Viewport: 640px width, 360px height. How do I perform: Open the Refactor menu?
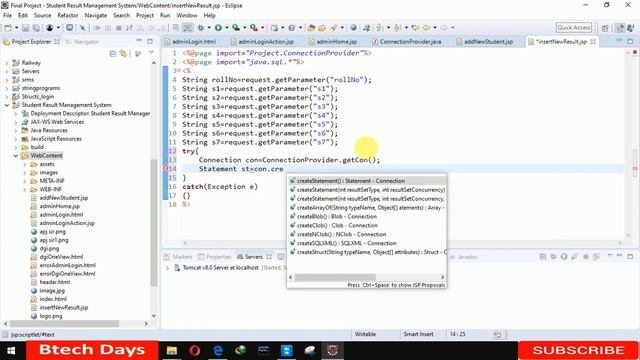pos(68,15)
